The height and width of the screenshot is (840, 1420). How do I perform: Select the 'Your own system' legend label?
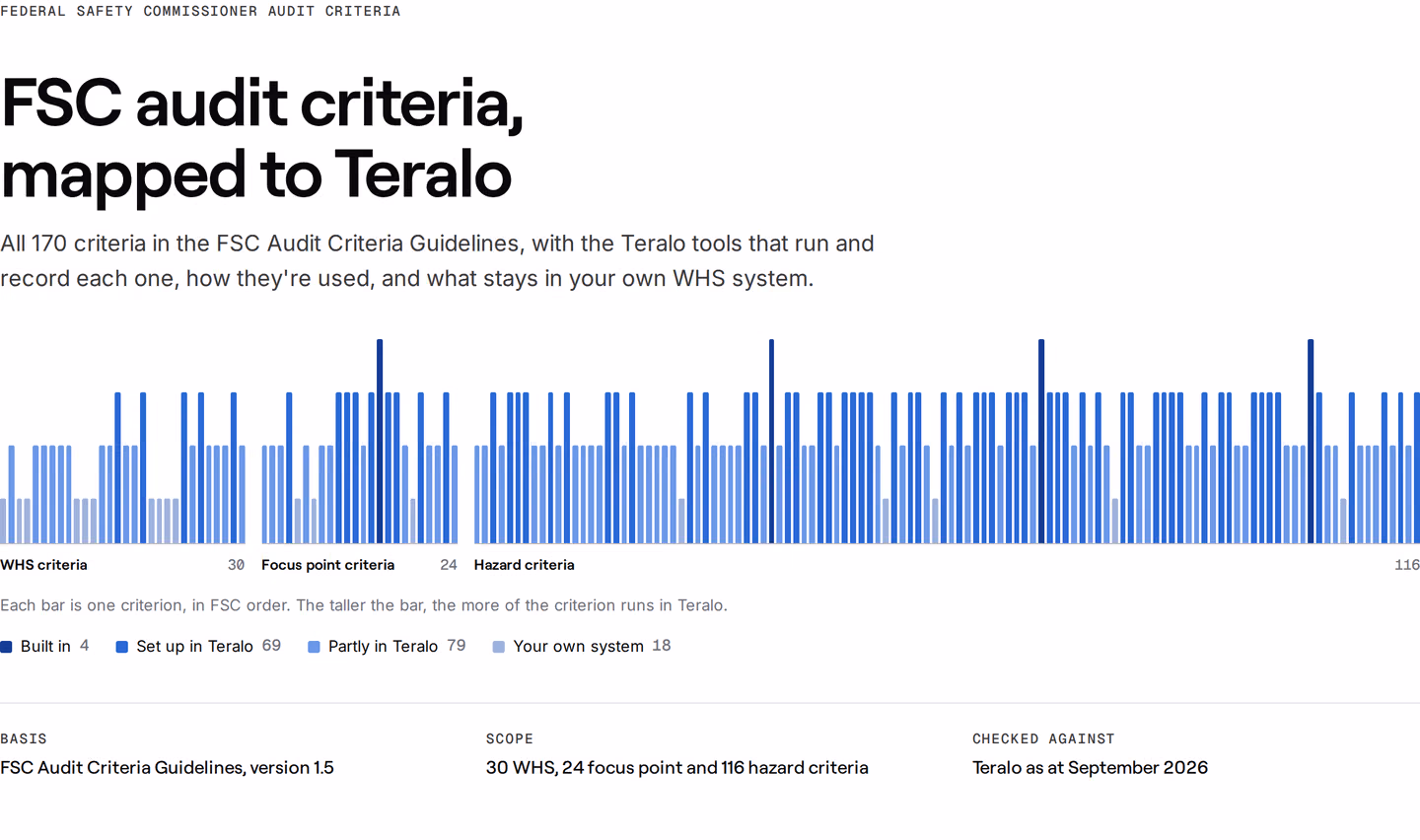click(x=578, y=646)
